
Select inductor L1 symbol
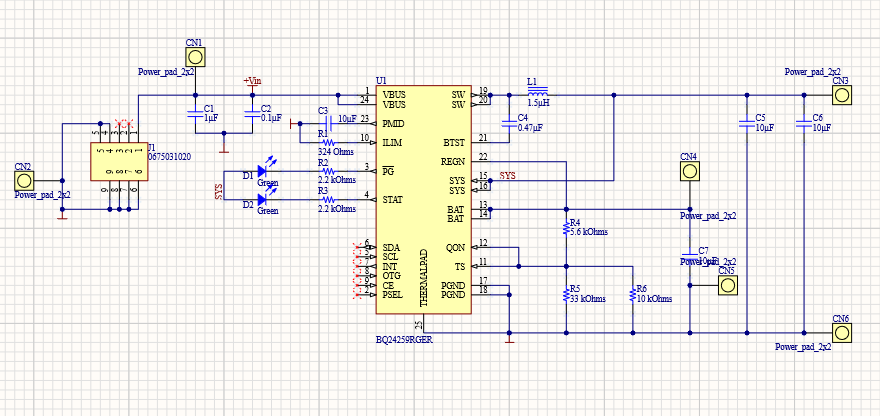coord(538,94)
